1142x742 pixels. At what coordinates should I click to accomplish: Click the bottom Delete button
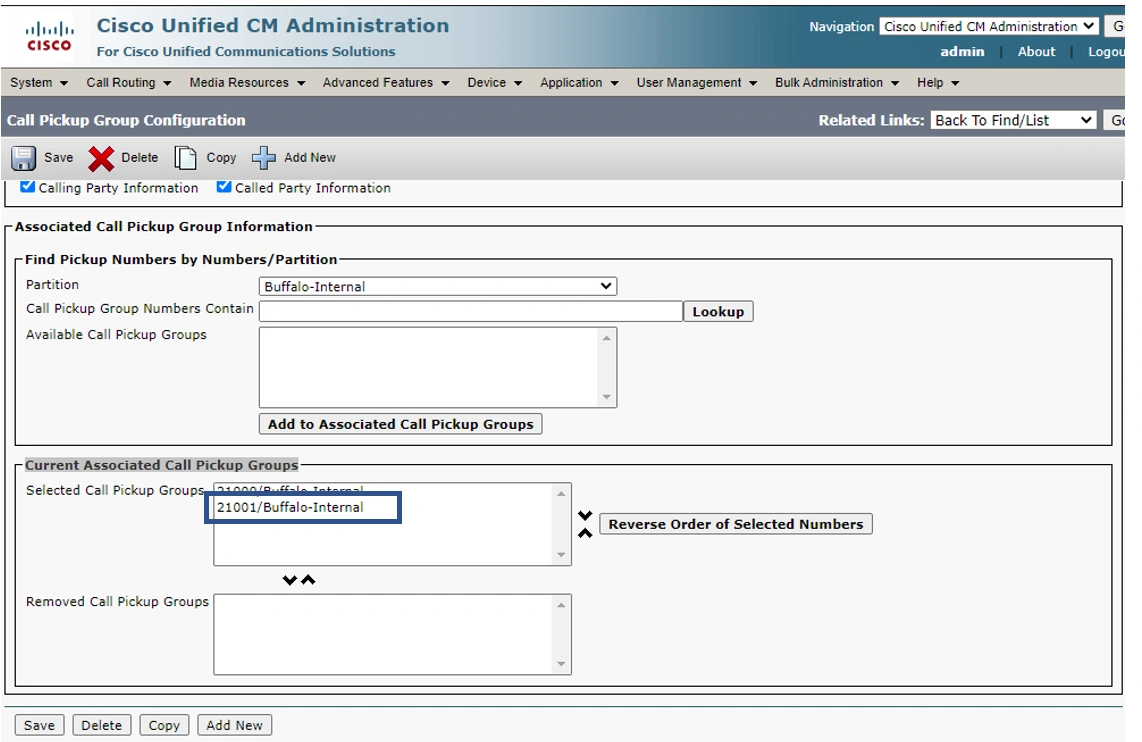click(x=101, y=725)
